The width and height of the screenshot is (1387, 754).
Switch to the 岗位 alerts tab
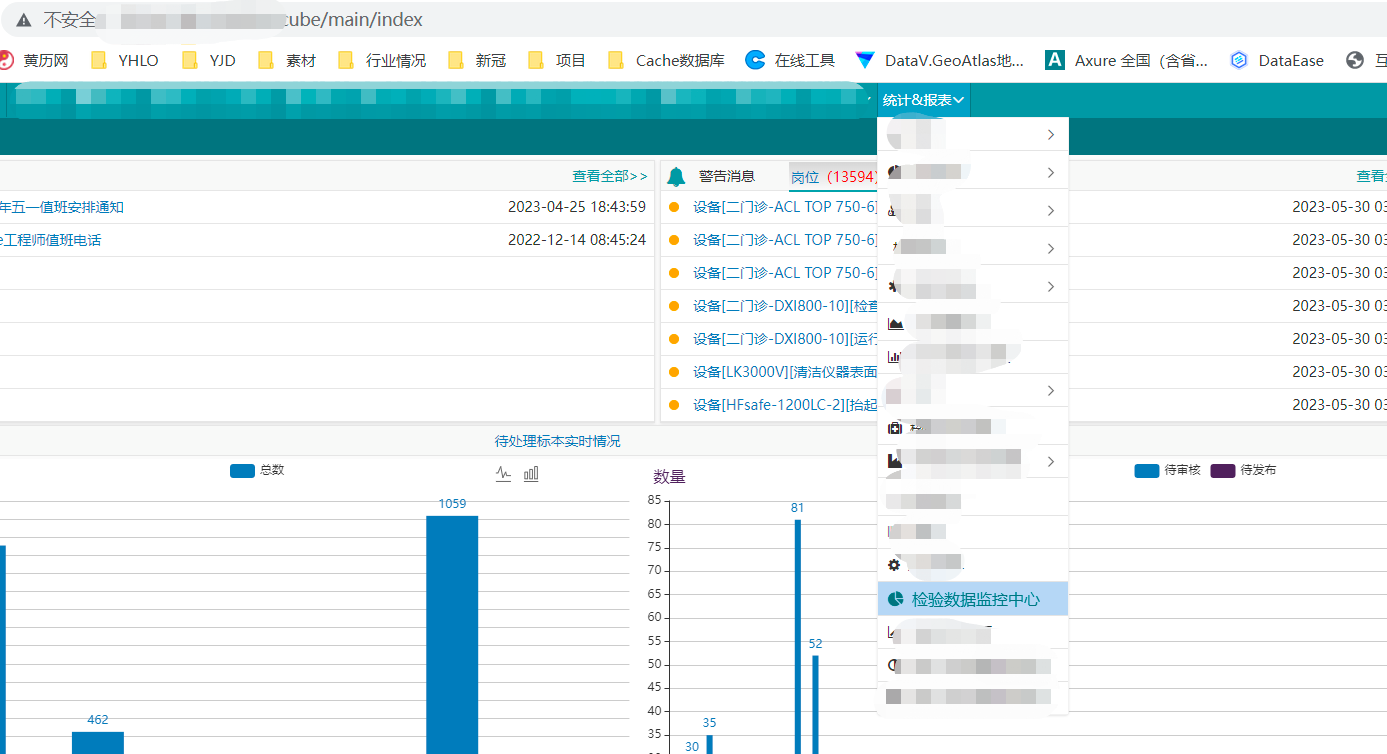click(805, 177)
